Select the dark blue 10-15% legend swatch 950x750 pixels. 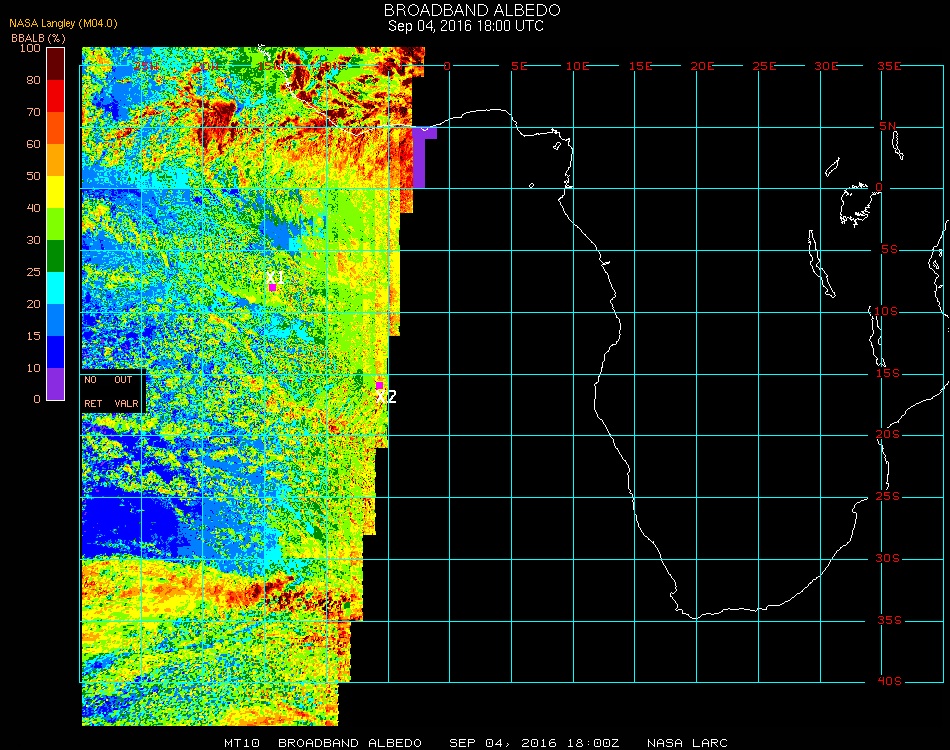(x=56, y=352)
